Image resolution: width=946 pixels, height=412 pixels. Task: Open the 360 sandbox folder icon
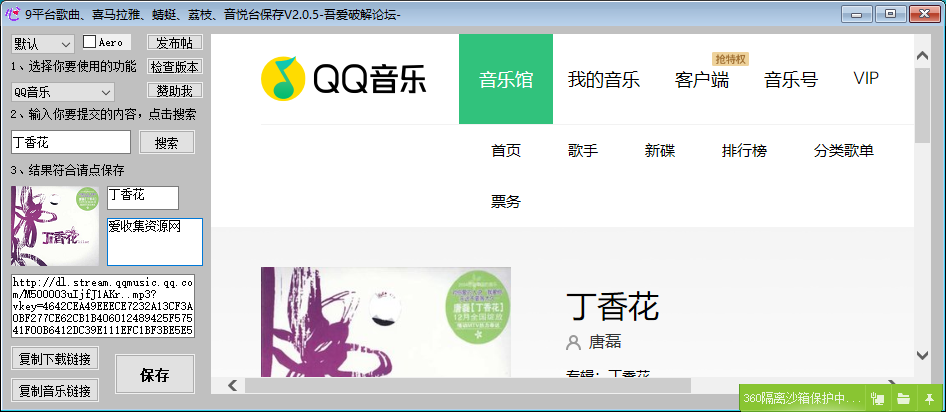point(903,398)
